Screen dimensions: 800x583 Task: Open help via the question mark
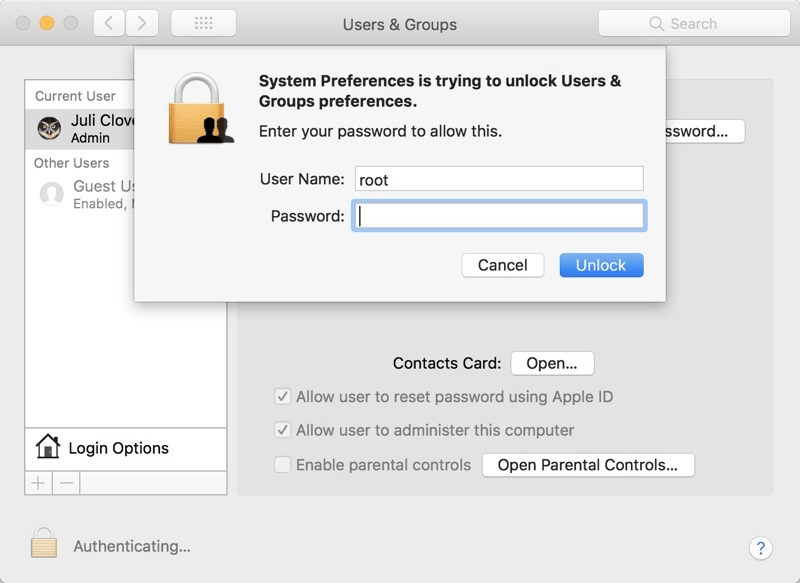click(x=763, y=546)
